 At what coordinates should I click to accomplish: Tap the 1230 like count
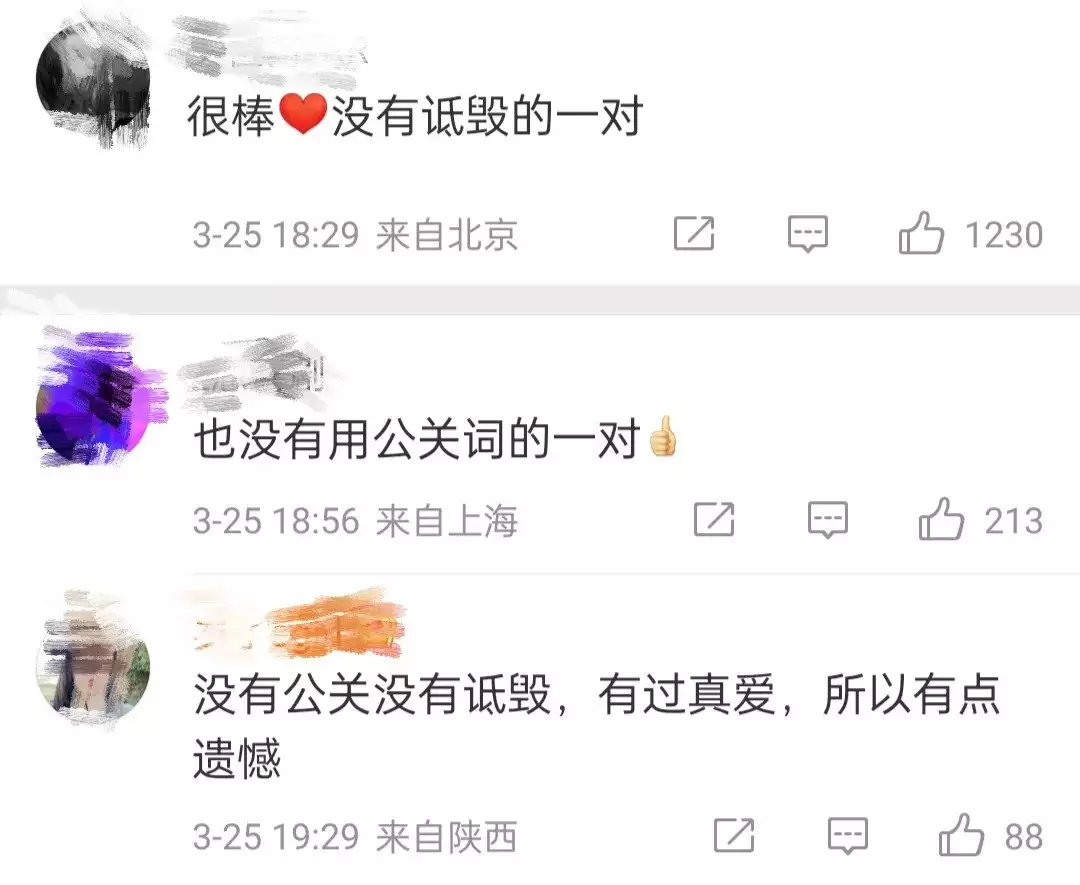(1004, 235)
